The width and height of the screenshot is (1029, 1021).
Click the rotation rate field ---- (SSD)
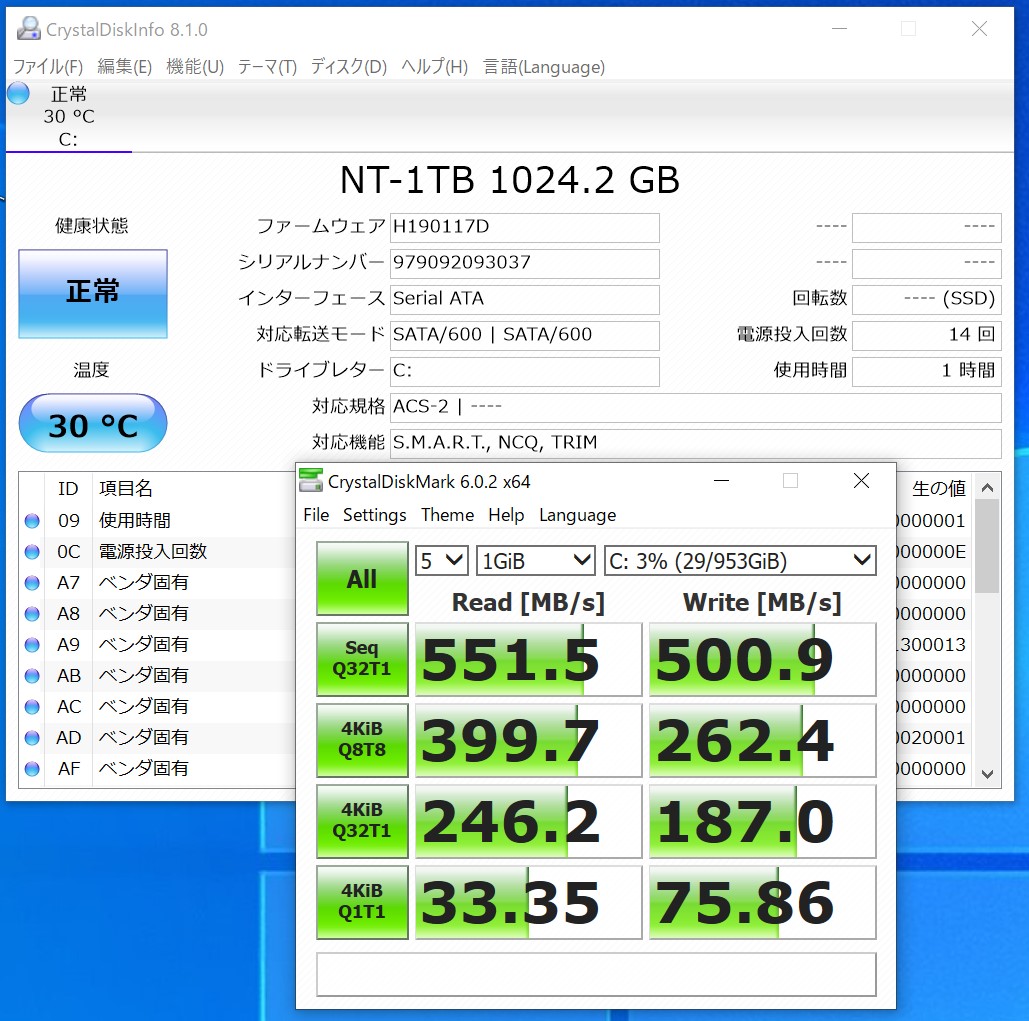pyautogui.click(x=927, y=299)
